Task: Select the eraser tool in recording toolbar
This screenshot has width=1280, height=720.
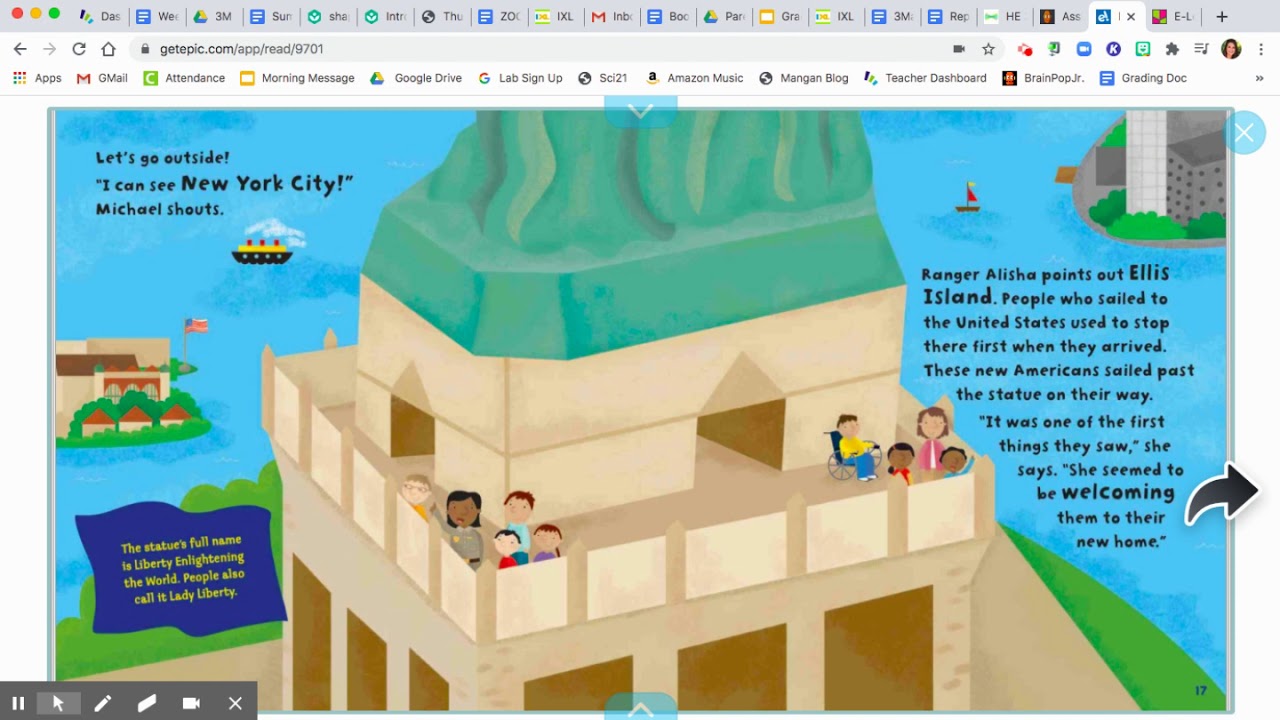Action: pos(147,703)
